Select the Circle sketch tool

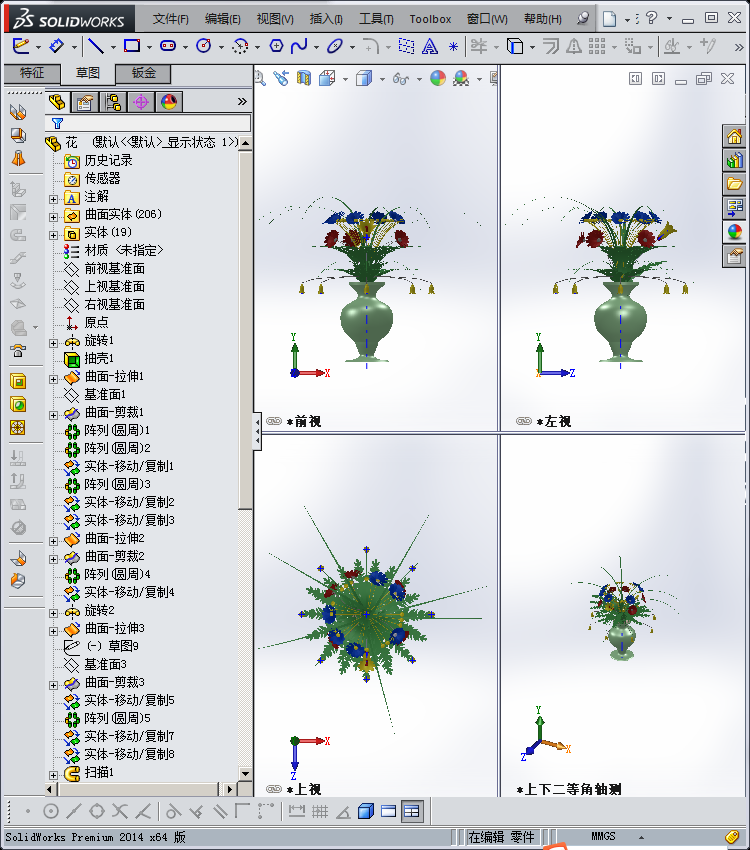pyautogui.click(x=204, y=46)
